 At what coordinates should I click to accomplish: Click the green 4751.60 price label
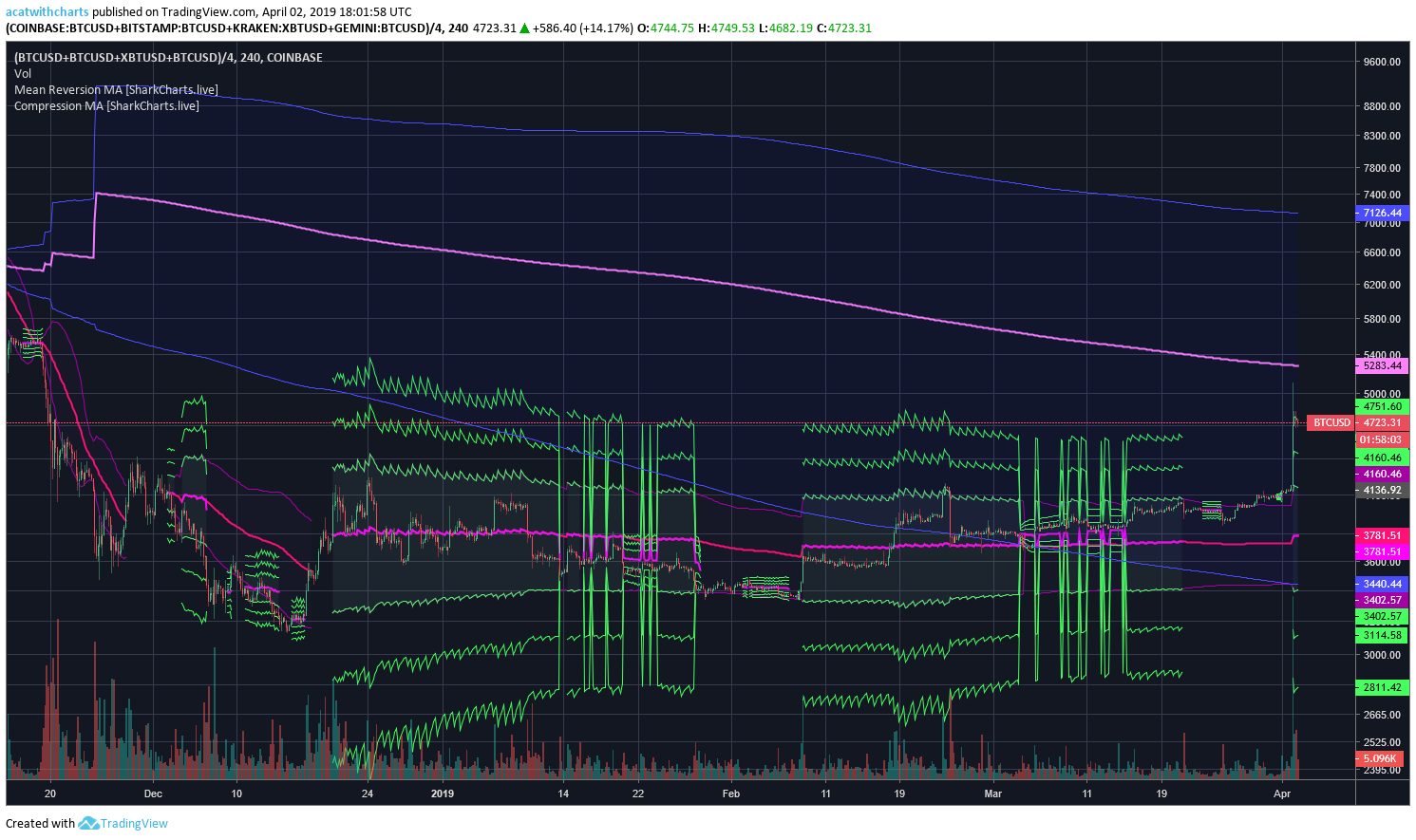[x=1382, y=406]
